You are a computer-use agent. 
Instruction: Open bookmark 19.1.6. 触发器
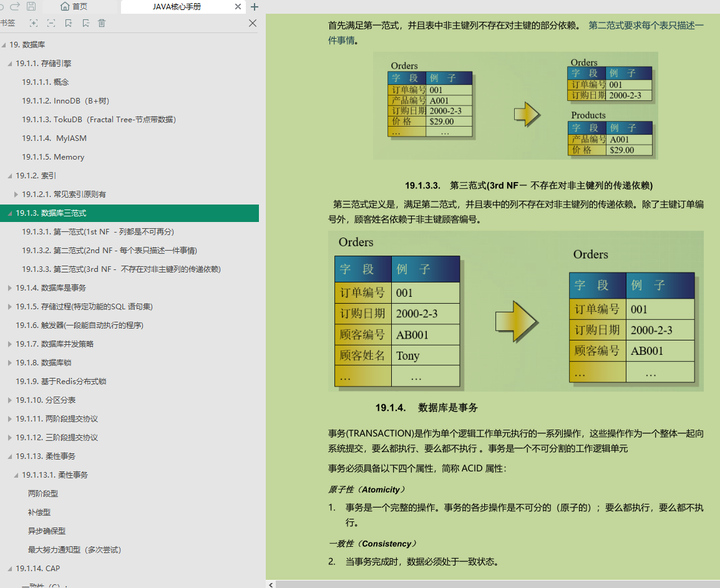[79, 325]
